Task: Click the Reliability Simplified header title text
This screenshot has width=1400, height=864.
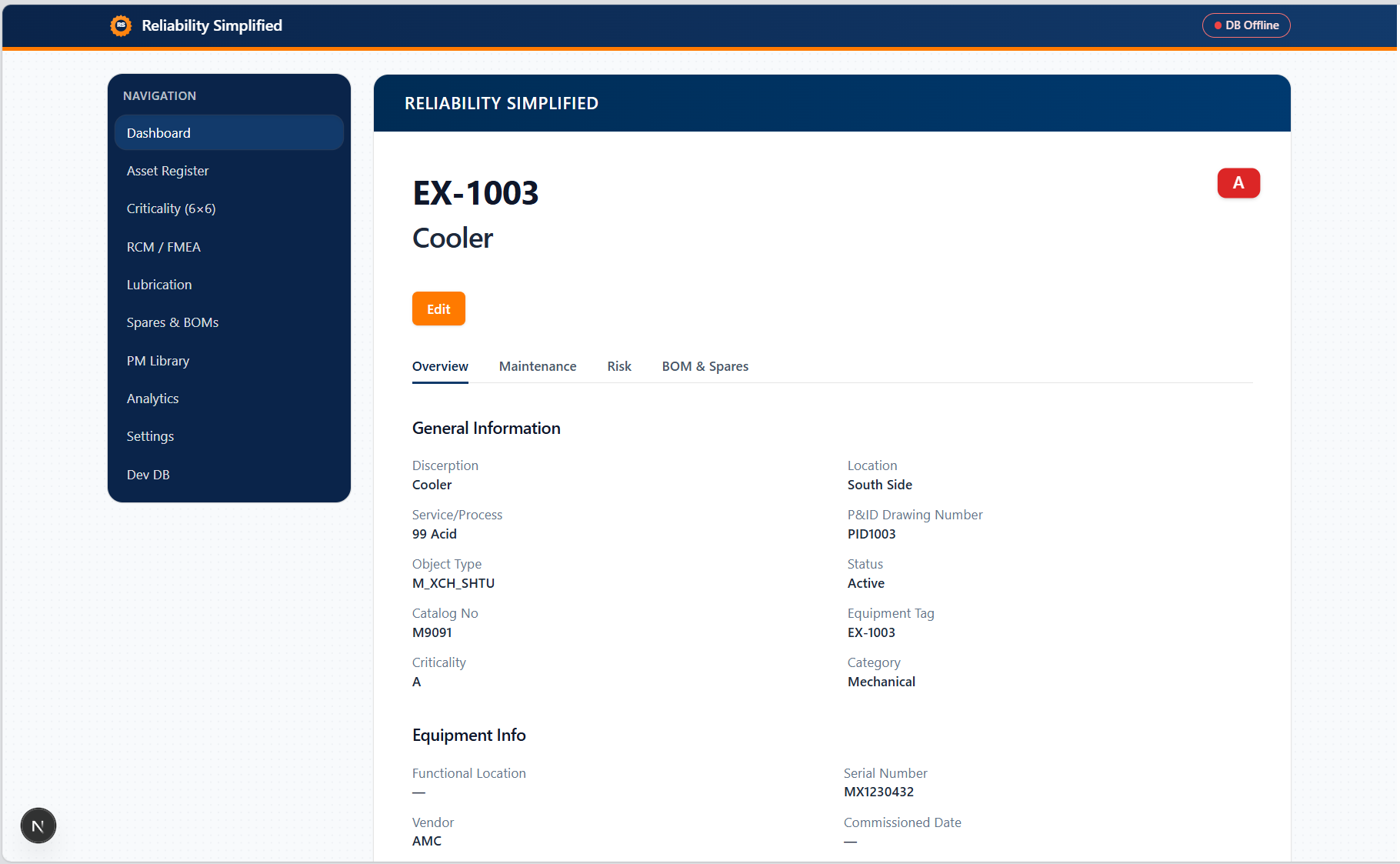Action: (x=212, y=25)
